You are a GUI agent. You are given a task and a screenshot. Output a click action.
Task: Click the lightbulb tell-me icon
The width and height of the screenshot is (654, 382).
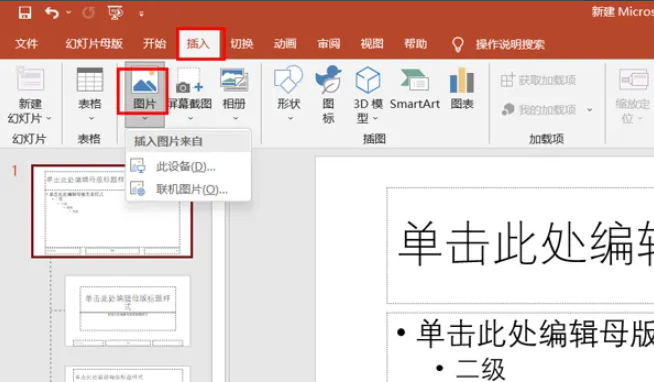pos(458,44)
